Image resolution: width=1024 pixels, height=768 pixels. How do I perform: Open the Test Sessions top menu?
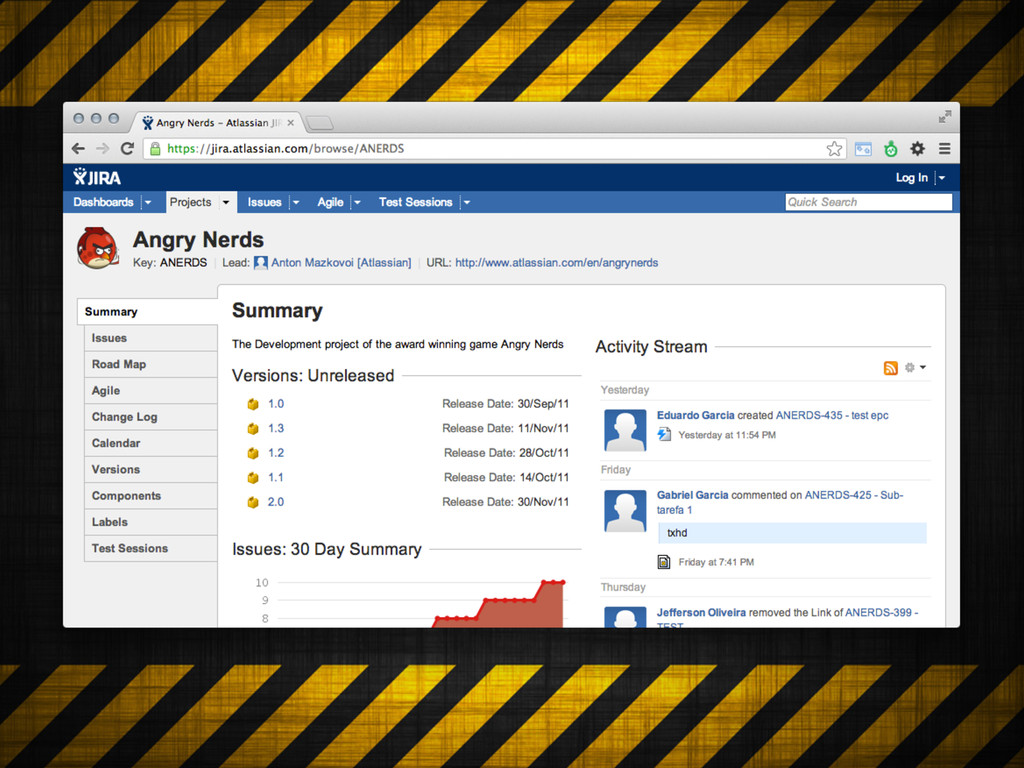point(415,202)
